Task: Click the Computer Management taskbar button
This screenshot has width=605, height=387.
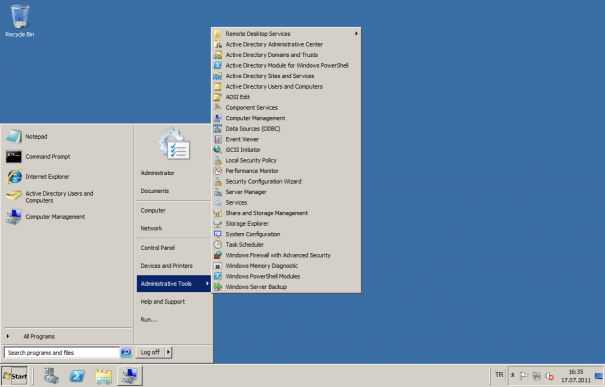Action: click(130, 375)
